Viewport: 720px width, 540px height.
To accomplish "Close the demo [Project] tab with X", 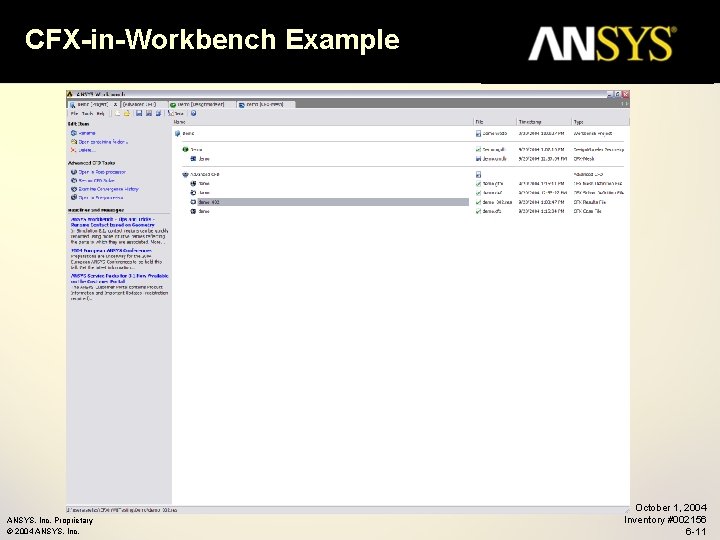I will [116, 104].
